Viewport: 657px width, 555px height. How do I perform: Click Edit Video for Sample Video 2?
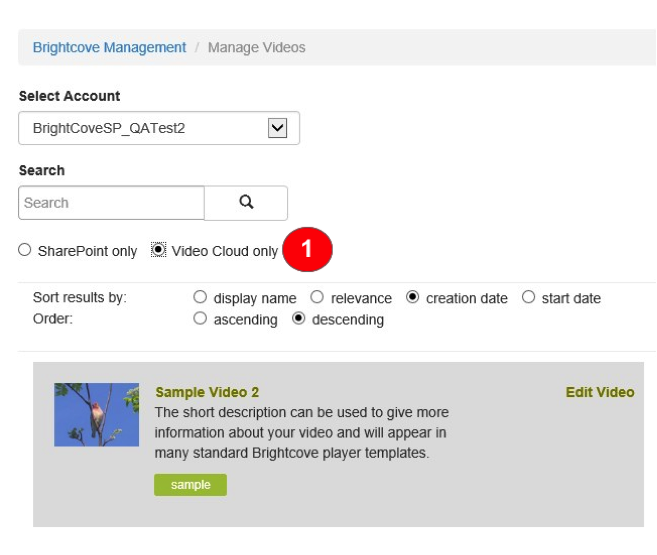pos(599,392)
